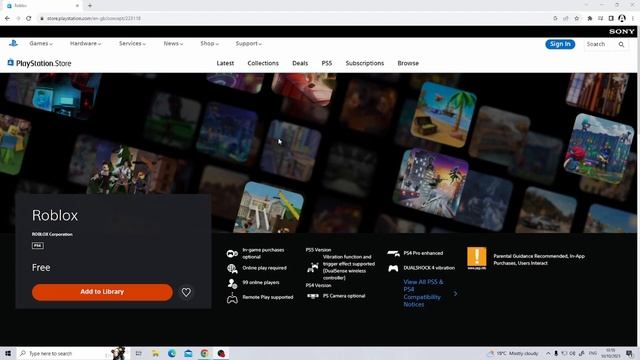Click the Roblox title text
The width and height of the screenshot is (640, 360).
pyautogui.click(x=55, y=215)
